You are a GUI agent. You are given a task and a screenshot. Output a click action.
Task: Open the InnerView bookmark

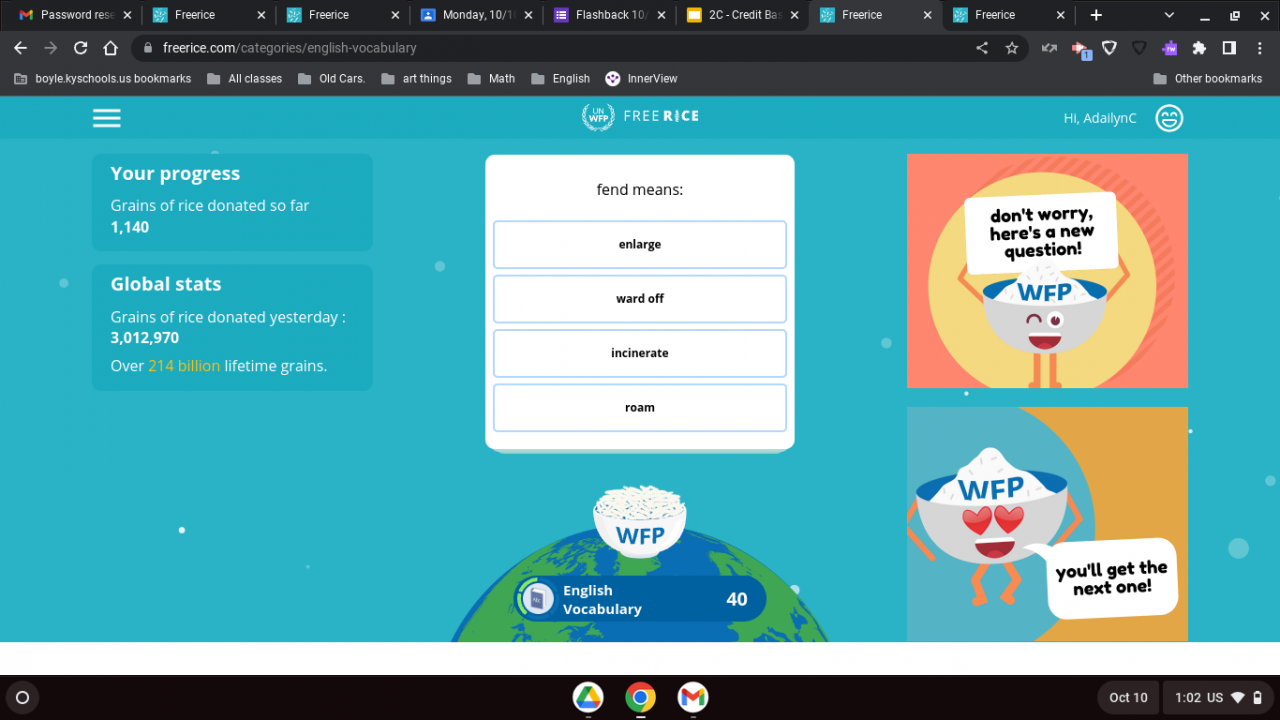pos(641,78)
